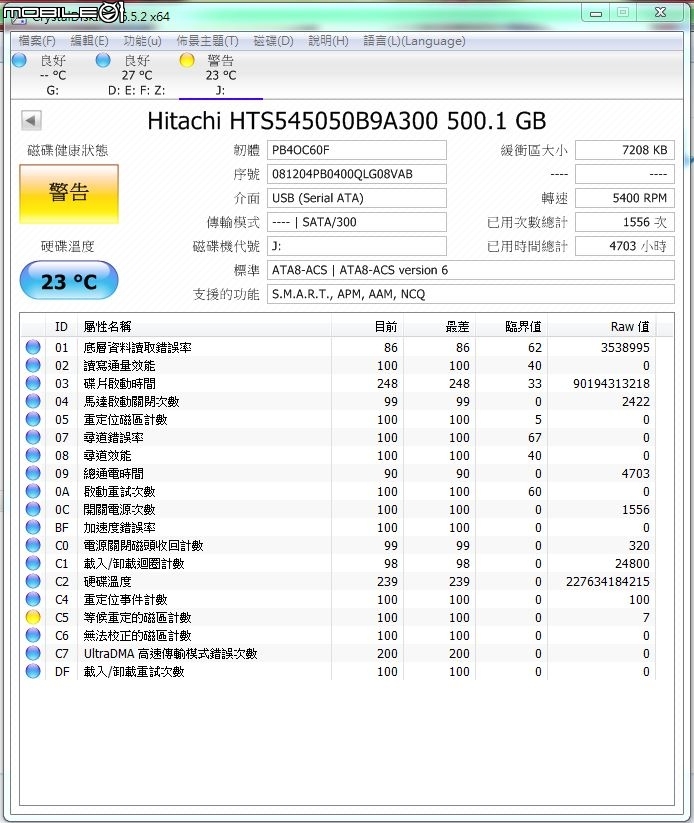Viewport: 694px width, 823px height.
Task: Click the Raw 值 column header
Action: click(602, 326)
